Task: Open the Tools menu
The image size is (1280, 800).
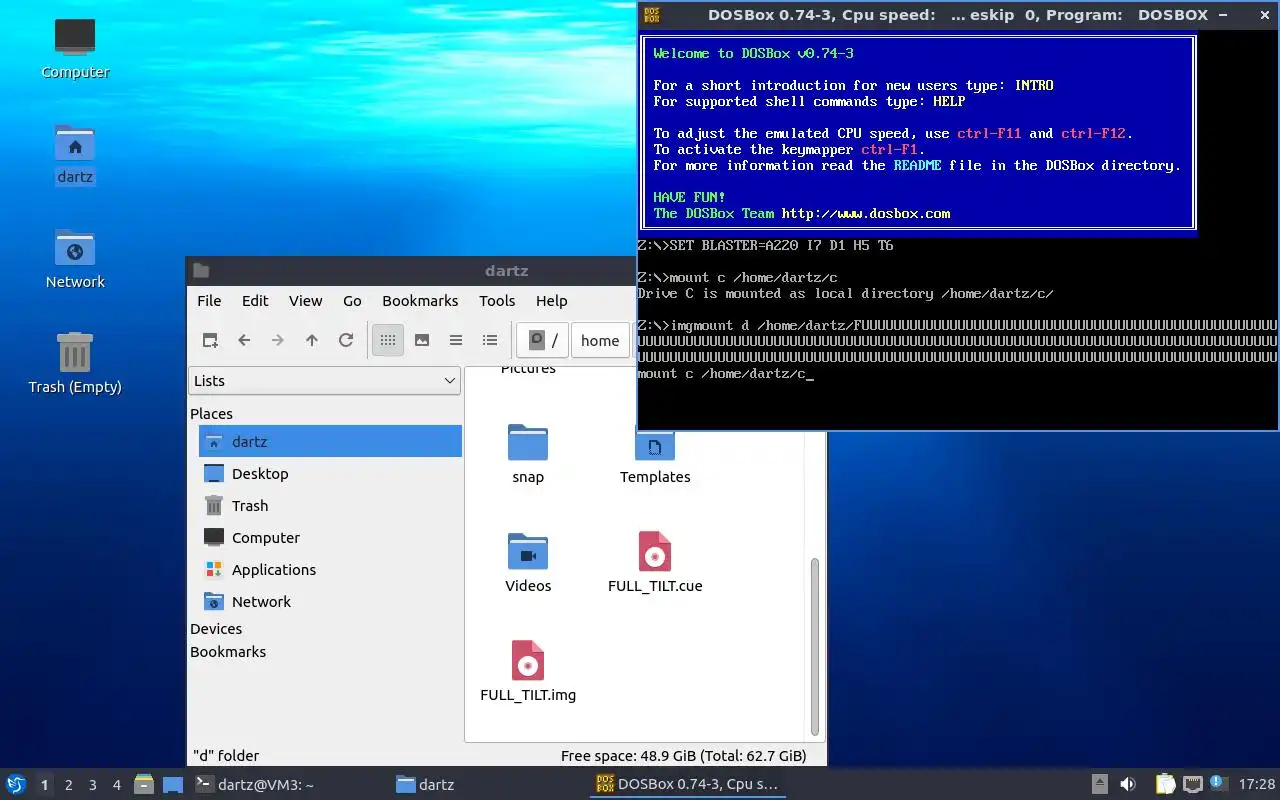Action: tap(497, 300)
